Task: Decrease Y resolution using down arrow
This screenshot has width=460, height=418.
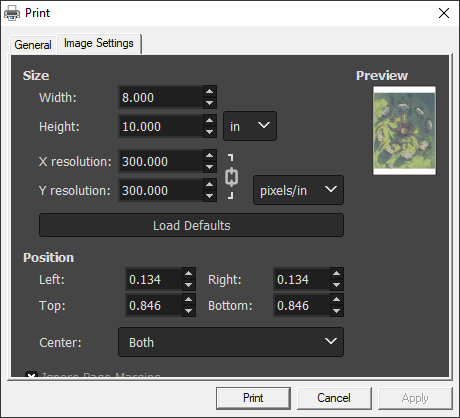Action: click(210, 196)
